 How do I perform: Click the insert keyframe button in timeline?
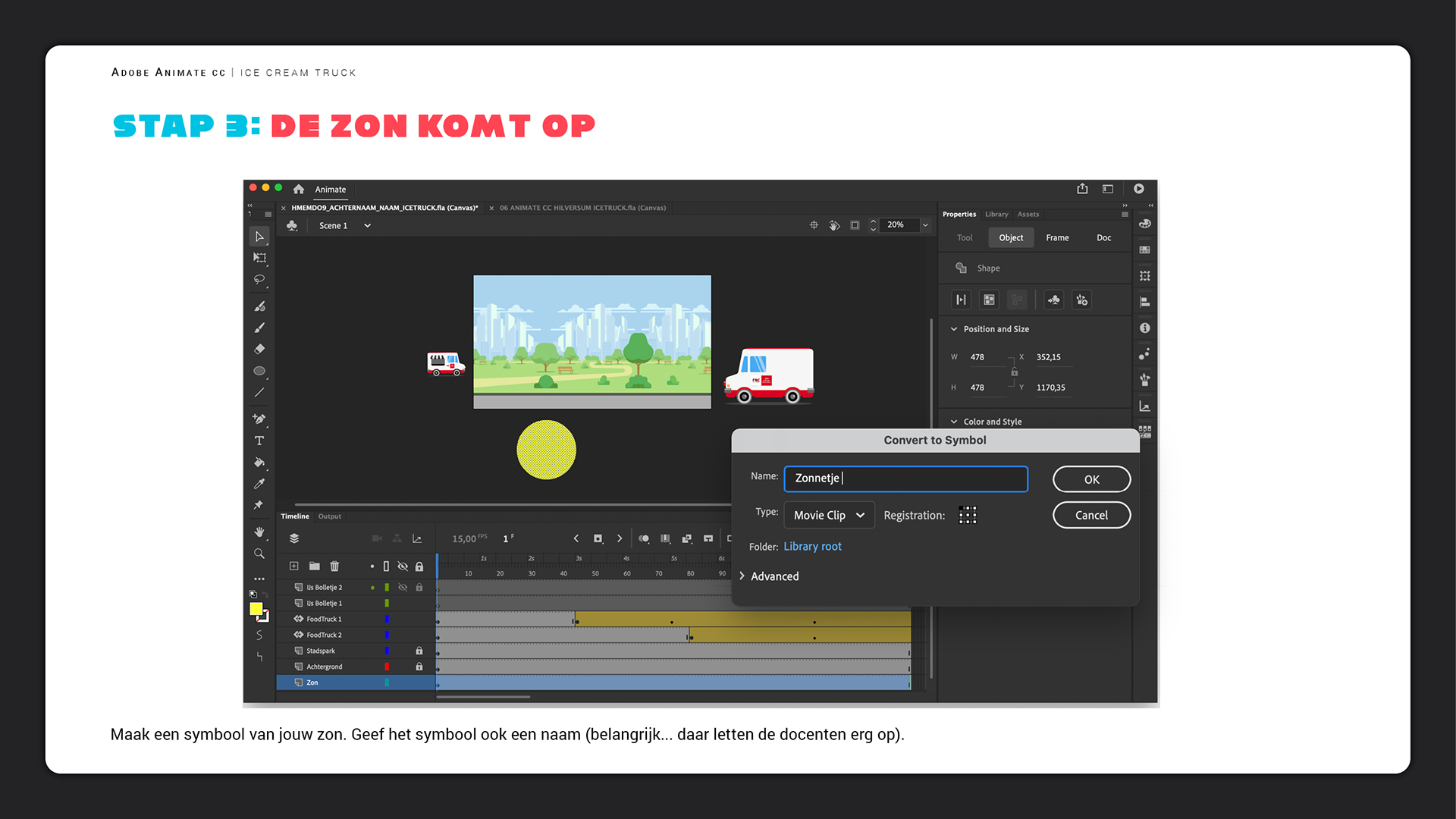click(598, 538)
